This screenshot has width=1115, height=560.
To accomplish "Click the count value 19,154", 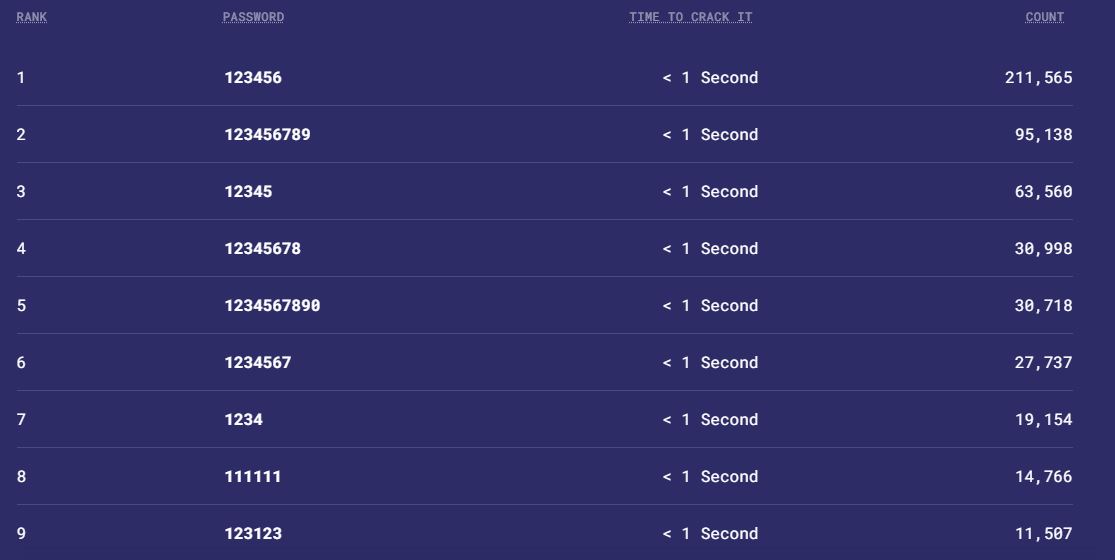I will [1043, 420].
